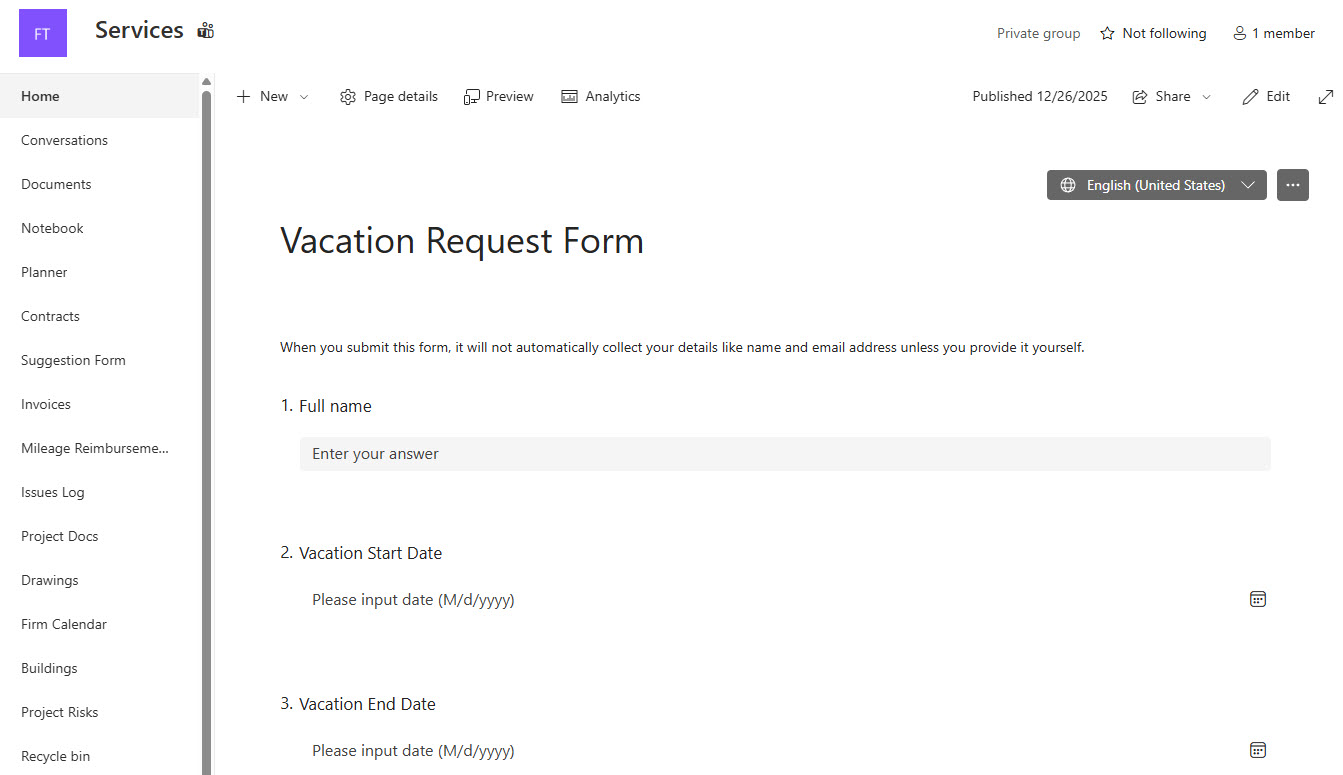
Task: Click the Not following star icon
Action: [x=1107, y=34]
